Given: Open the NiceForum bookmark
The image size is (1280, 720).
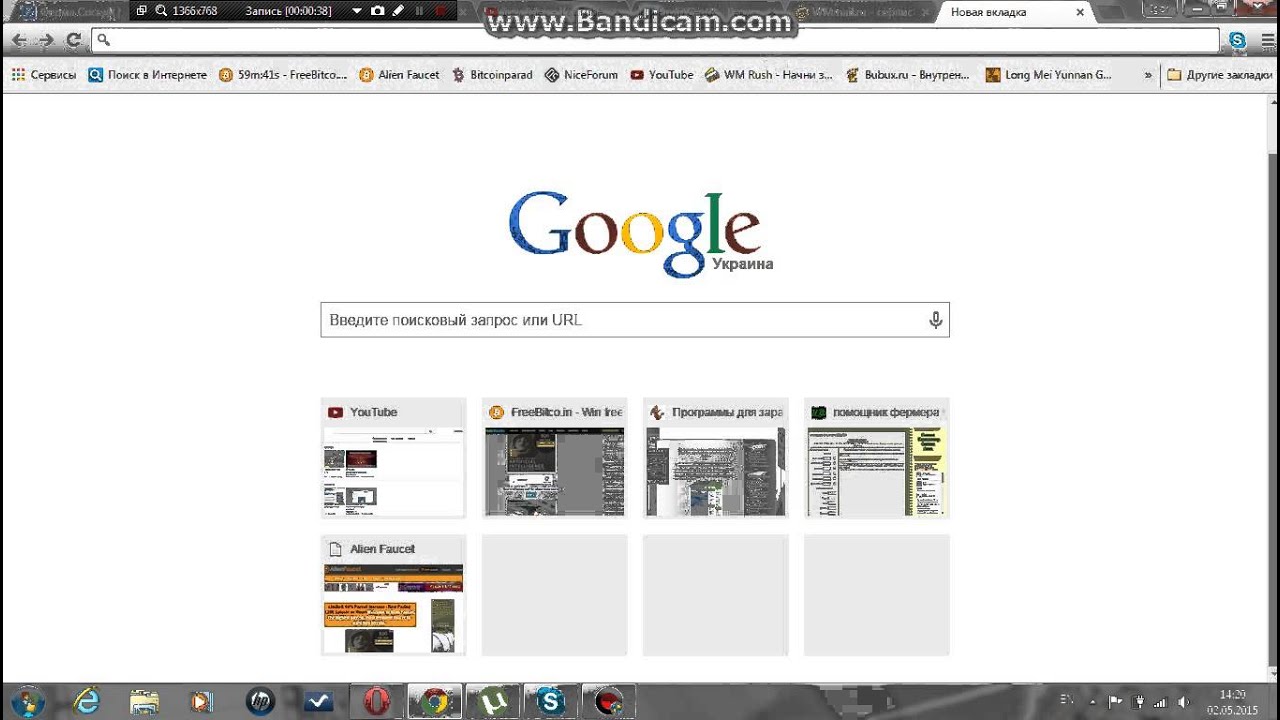Looking at the screenshot, I should point(581,75).
